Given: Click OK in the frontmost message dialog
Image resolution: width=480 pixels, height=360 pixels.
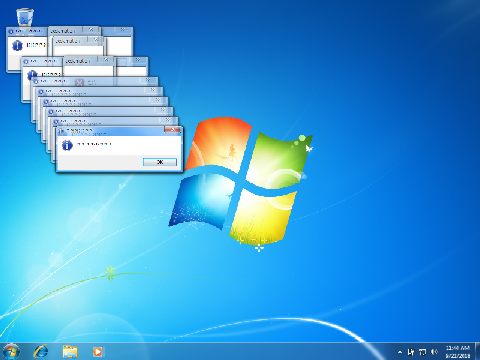Looking at the screenshot, I should pos(160,162).
